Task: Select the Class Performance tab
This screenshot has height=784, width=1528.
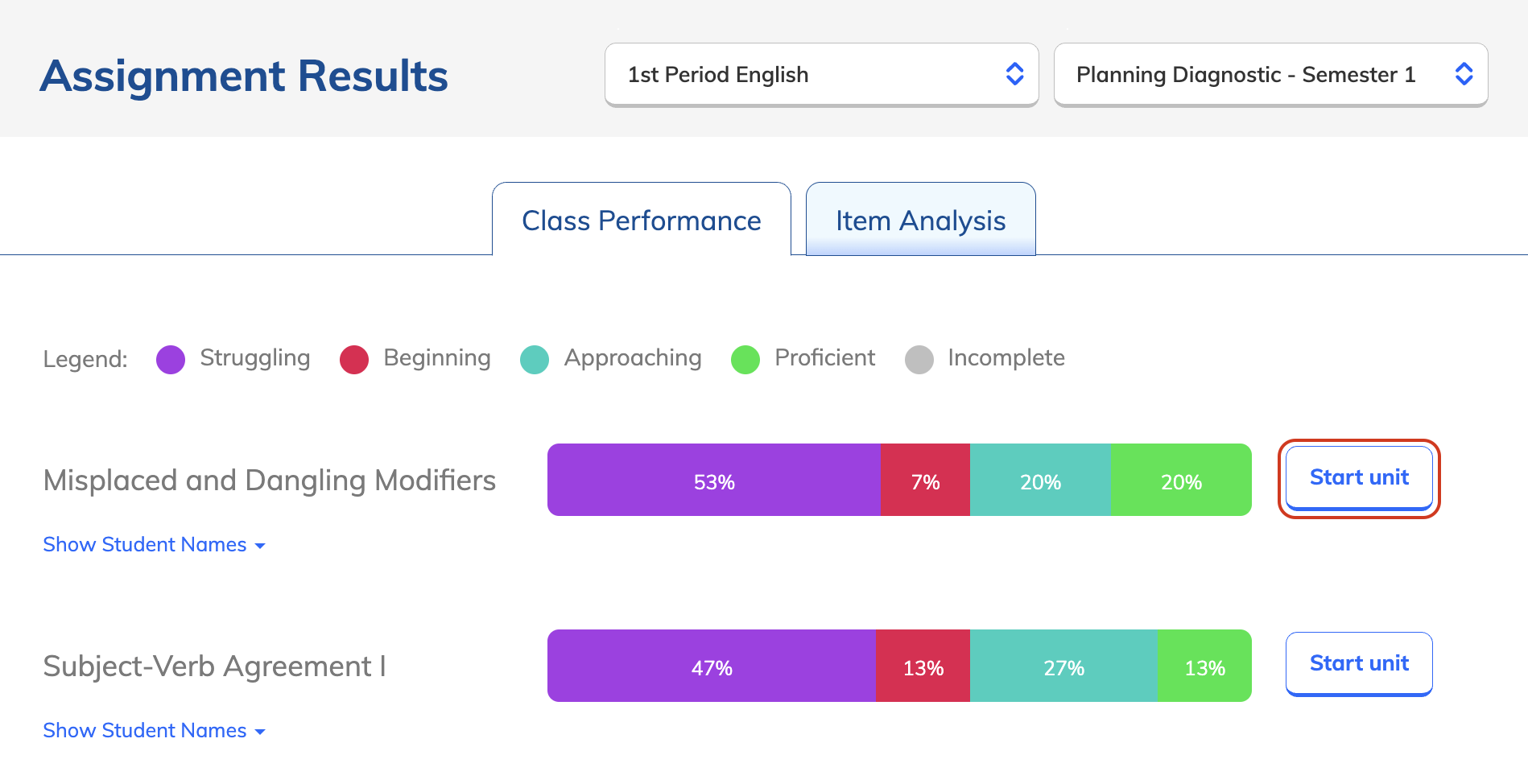Action: (641, 221)
